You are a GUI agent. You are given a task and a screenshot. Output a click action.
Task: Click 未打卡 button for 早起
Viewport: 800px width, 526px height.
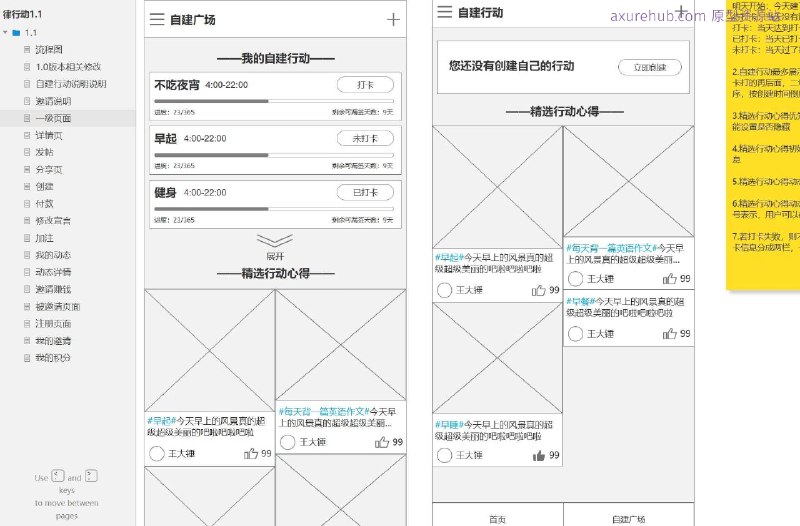pyautogui.click(x=365, y=138)
